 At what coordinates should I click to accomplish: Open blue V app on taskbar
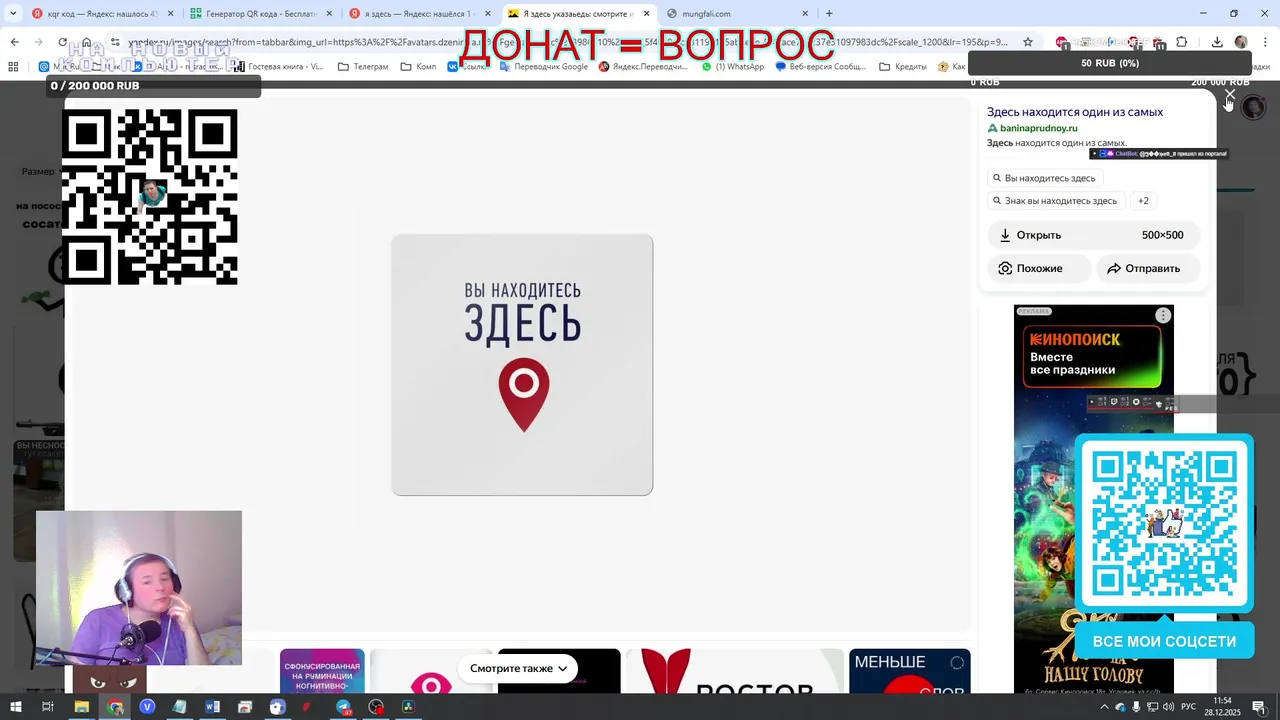(x=147, y=707)
